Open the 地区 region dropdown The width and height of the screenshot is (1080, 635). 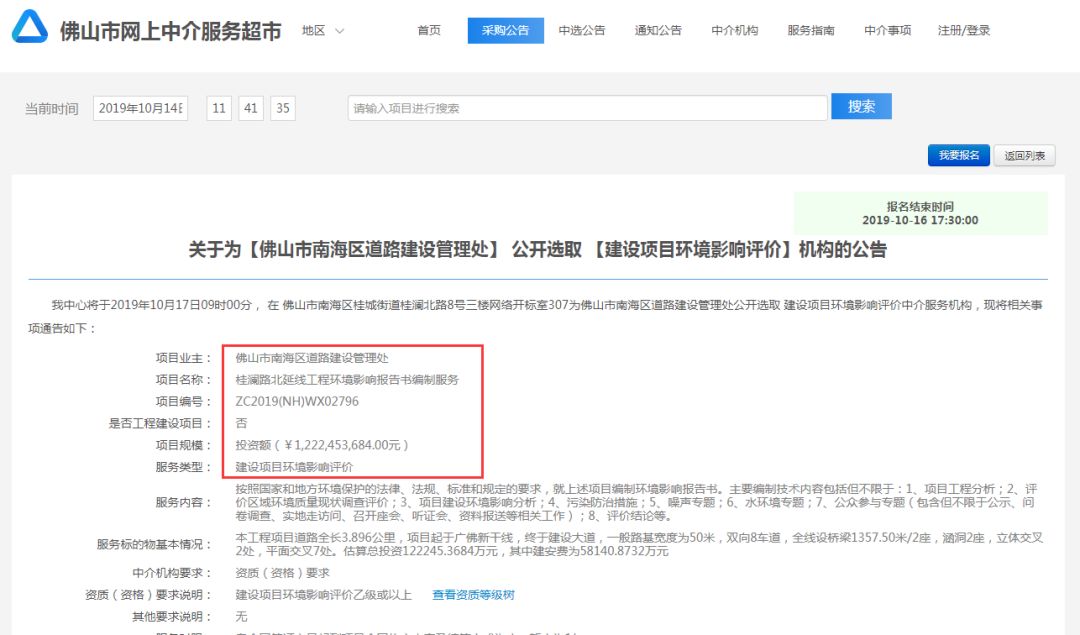click(322, 31)
